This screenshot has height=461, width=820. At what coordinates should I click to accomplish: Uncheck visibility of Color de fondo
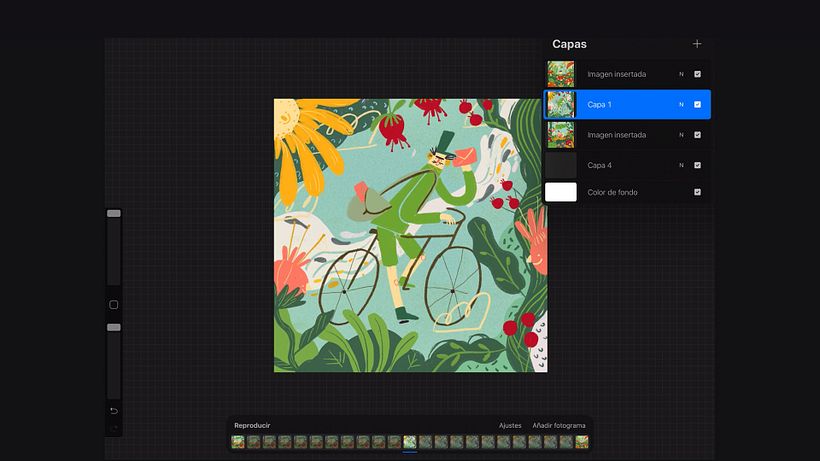coord(697,192)
